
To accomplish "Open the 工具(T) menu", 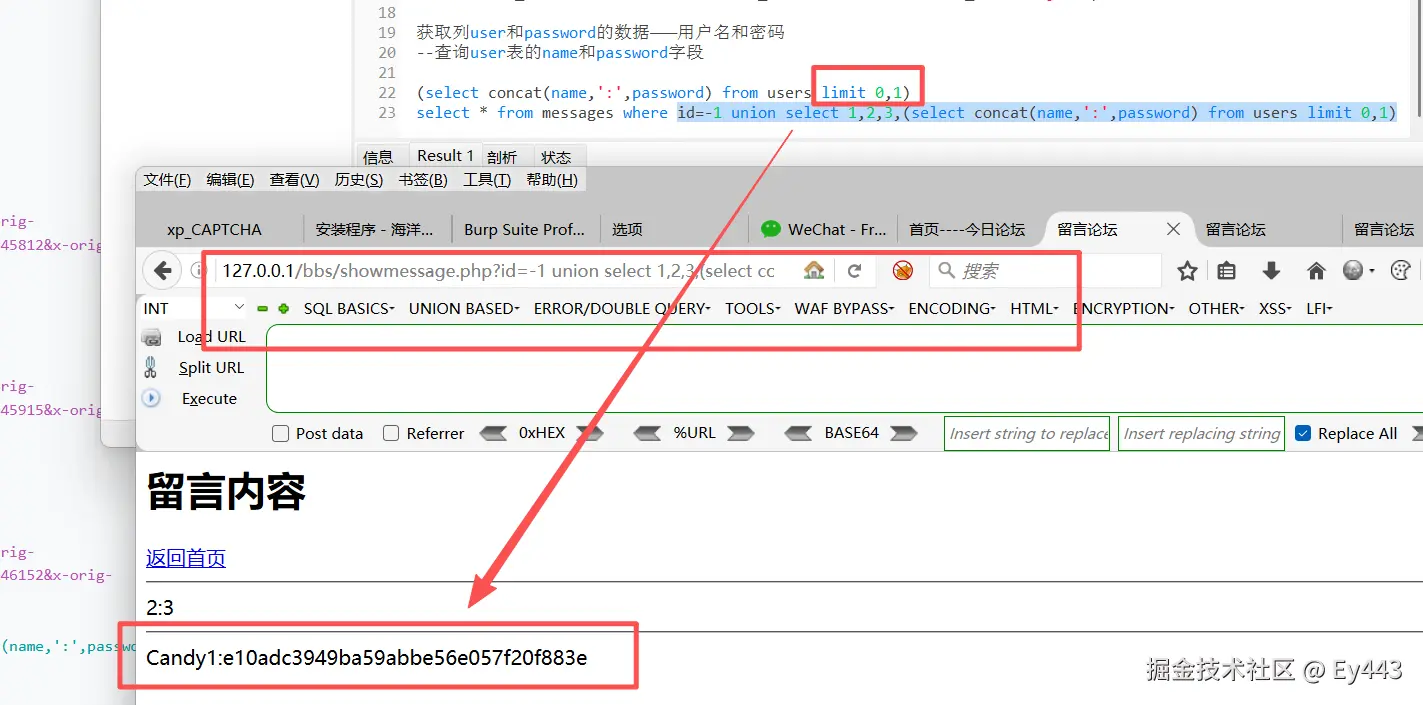I will (487, 180).
